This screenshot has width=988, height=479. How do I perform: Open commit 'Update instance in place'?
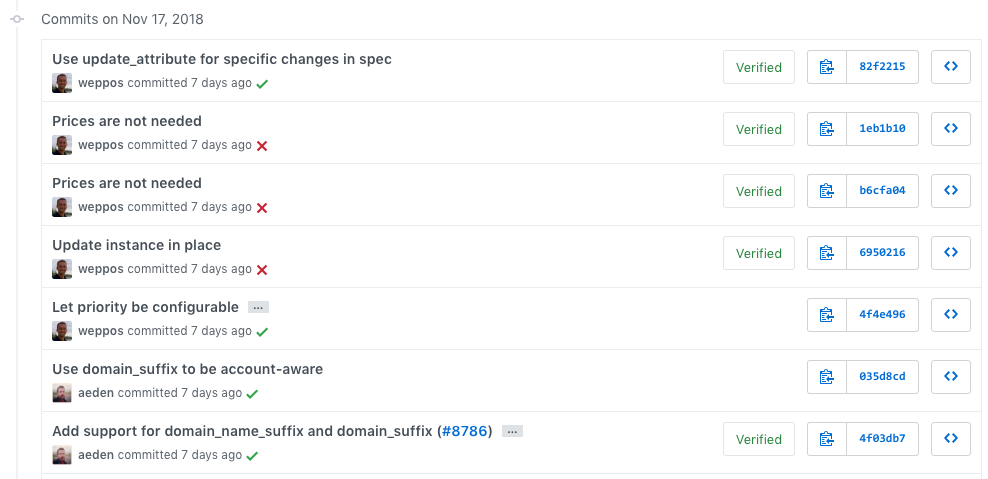pyautogui.click(x=136, y=245)
